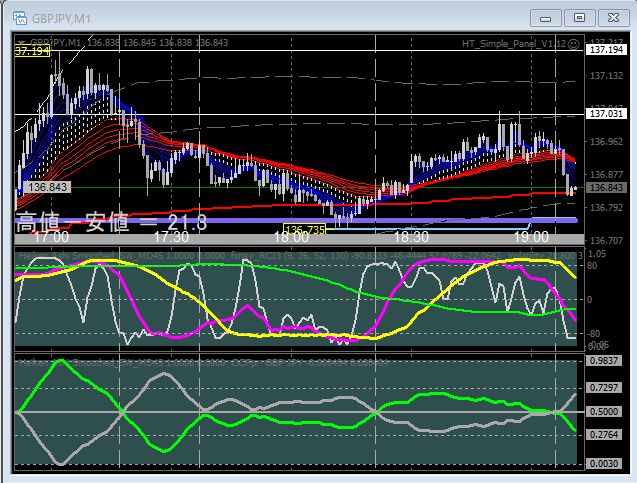Restore the GBPJPY chart window size
The image size is (637, 483).
coord(579,17)
